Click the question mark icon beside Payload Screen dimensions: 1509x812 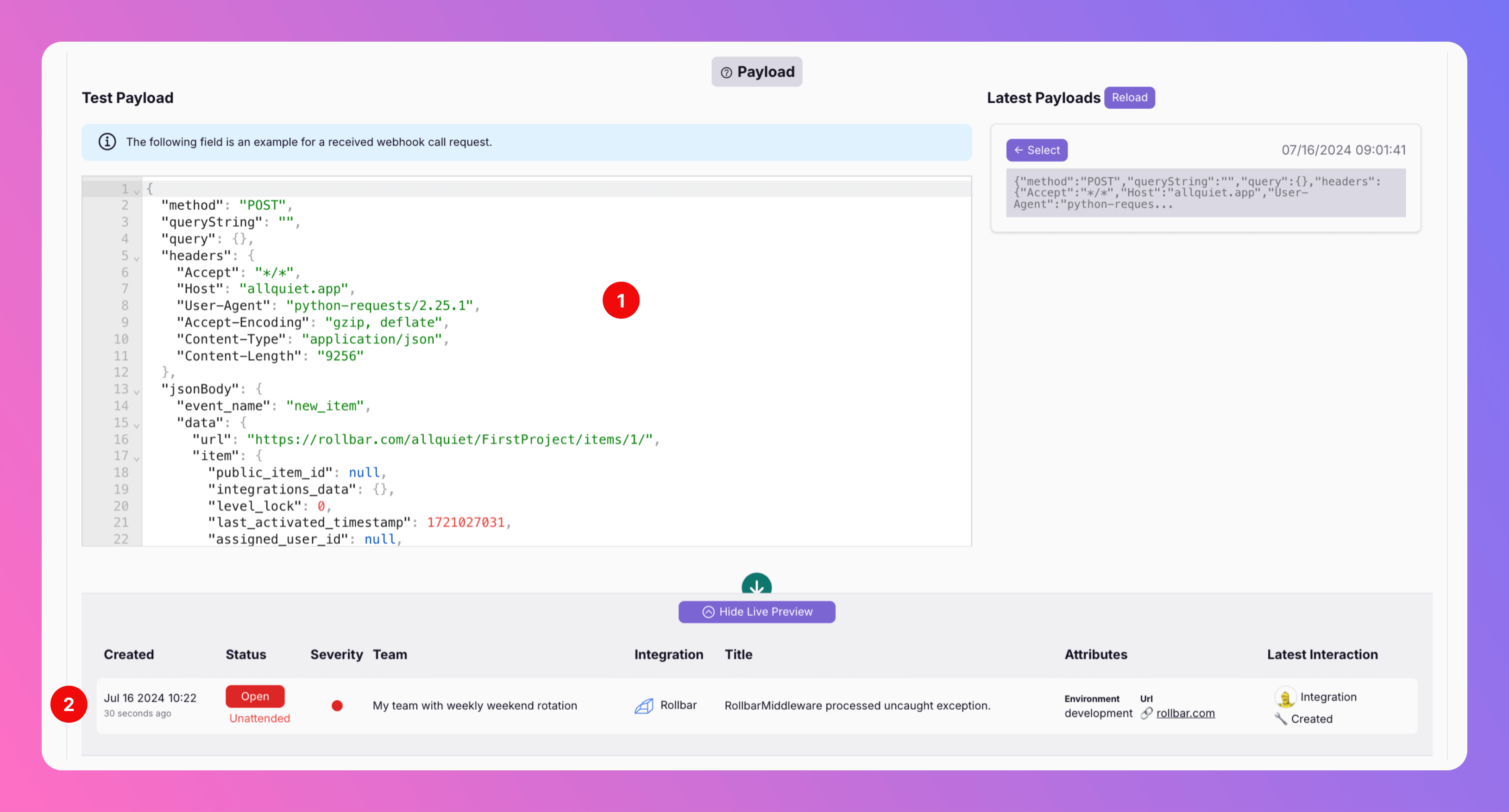[x=726, y=72]
